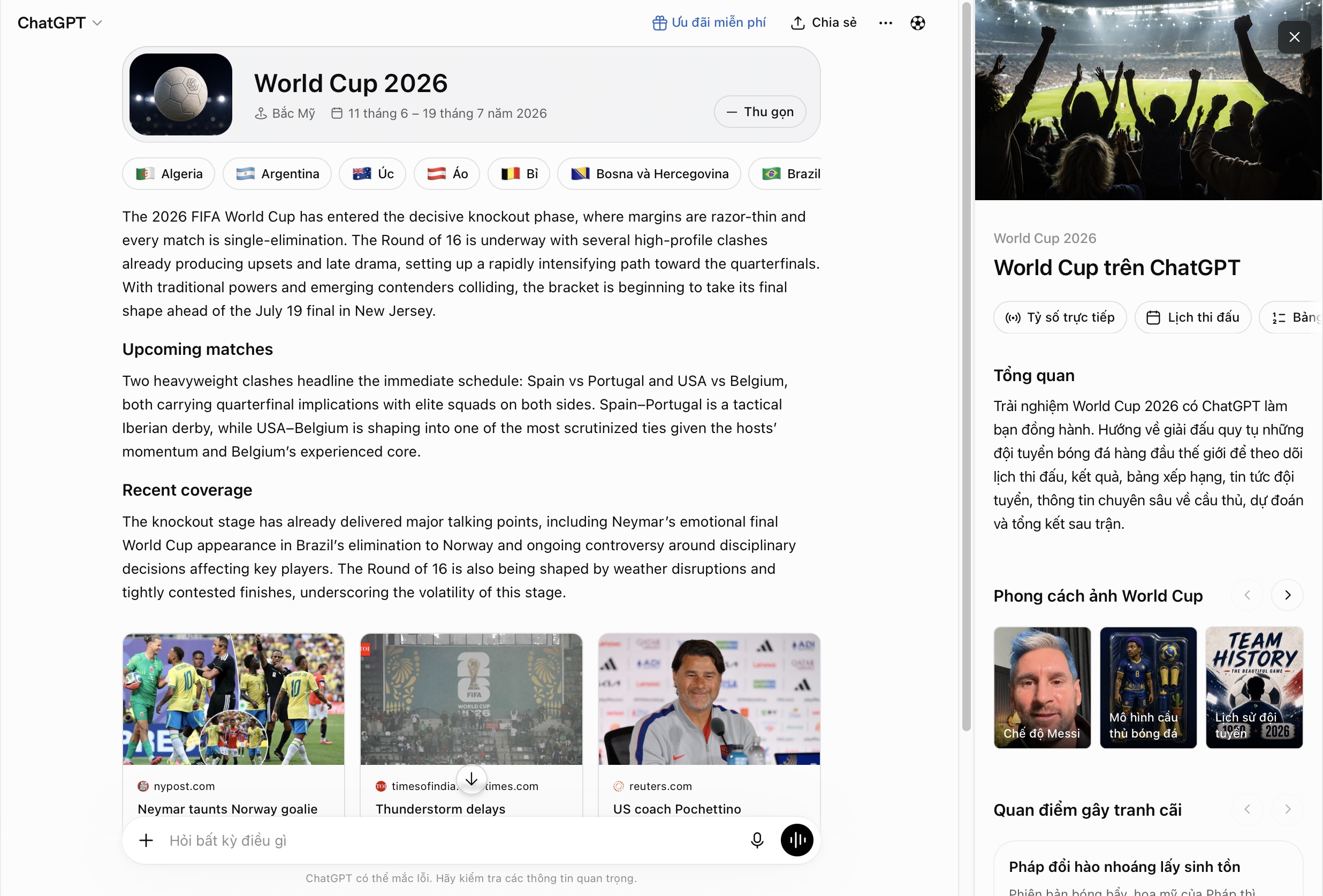Select the Algeria team chip
The image size is (1323, 896).
169,173
